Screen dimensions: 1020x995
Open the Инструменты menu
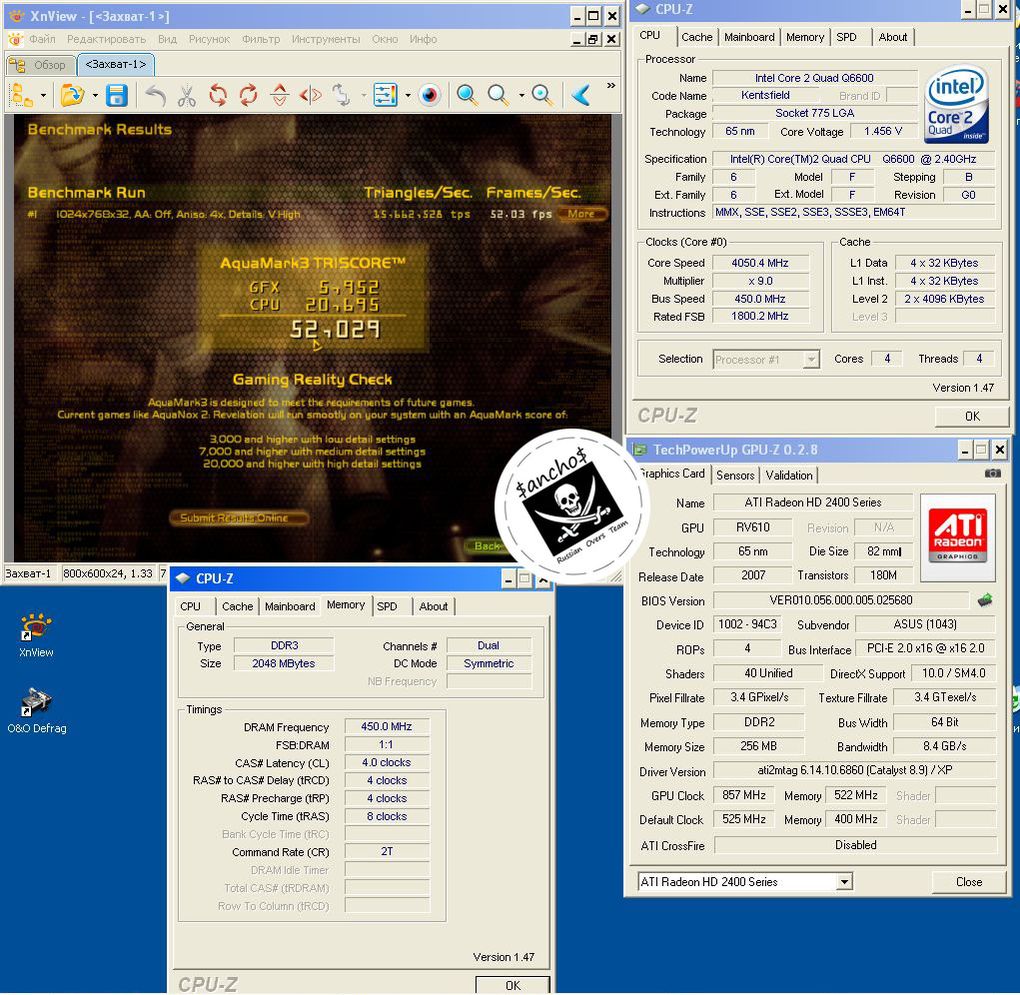pyautogui.click(x=326, y=39)
